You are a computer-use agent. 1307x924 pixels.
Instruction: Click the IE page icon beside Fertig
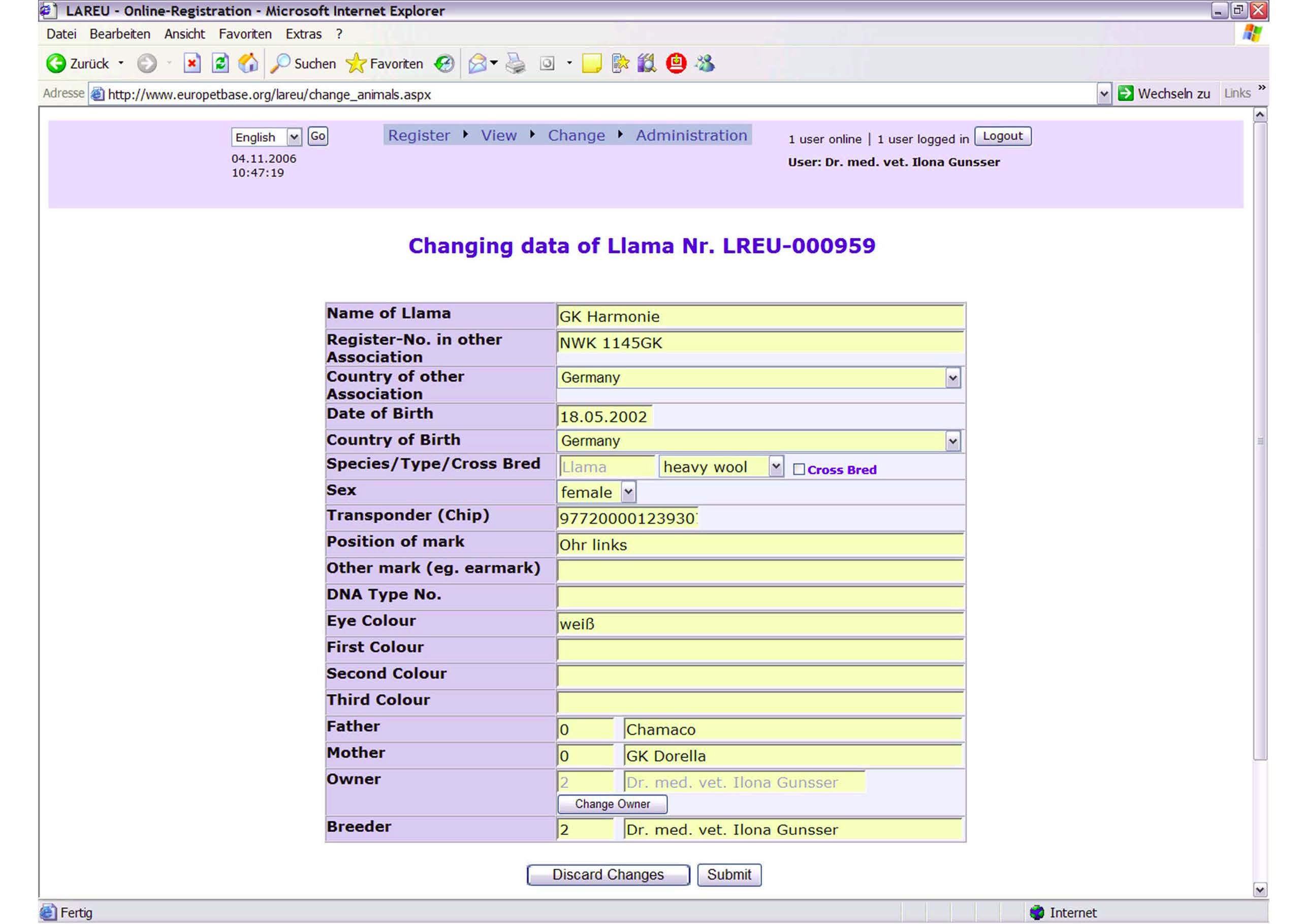point(48,913)
